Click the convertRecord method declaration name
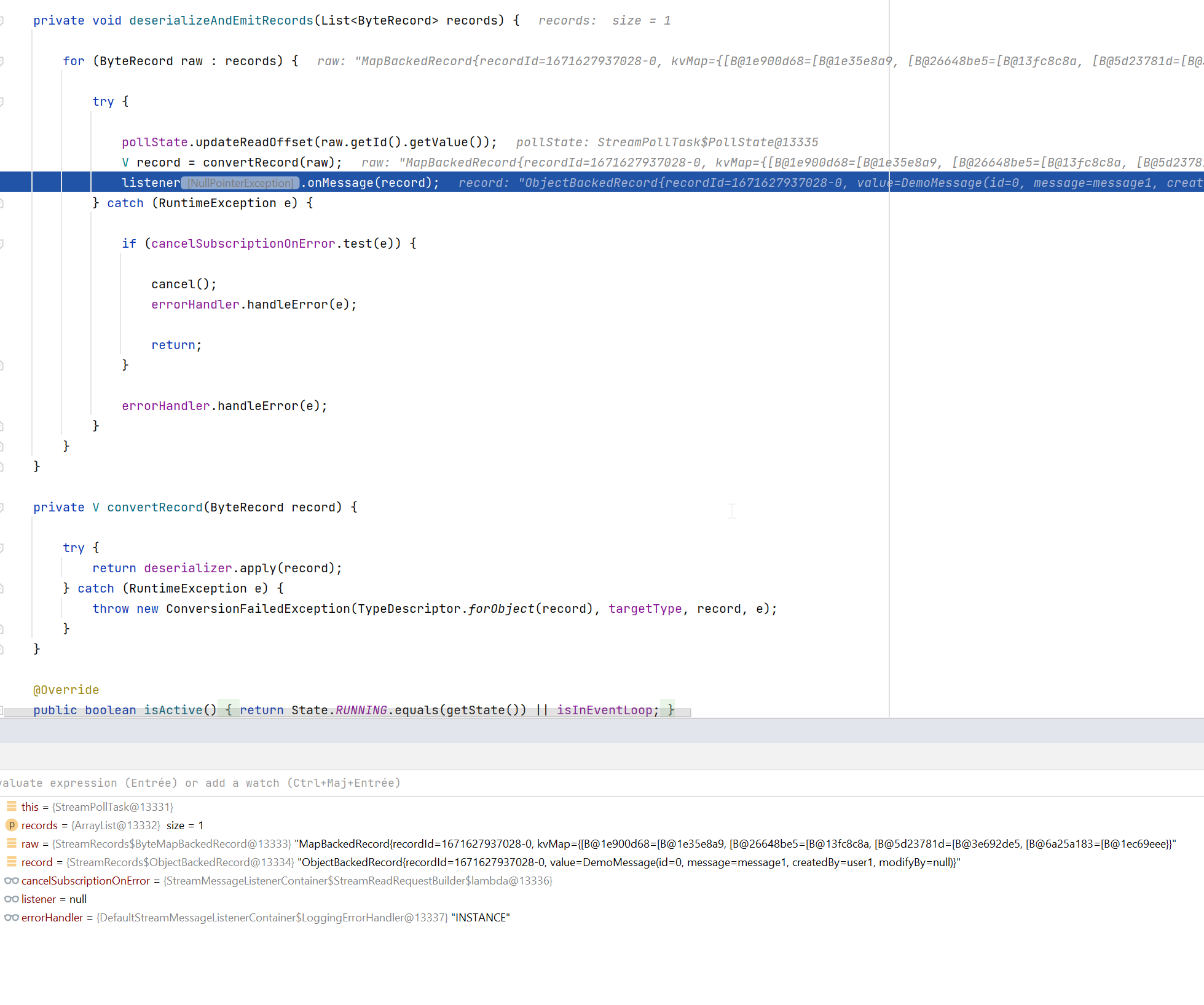The height and width of the screenshot is (1005, 1204). click(x=155, y=507)
